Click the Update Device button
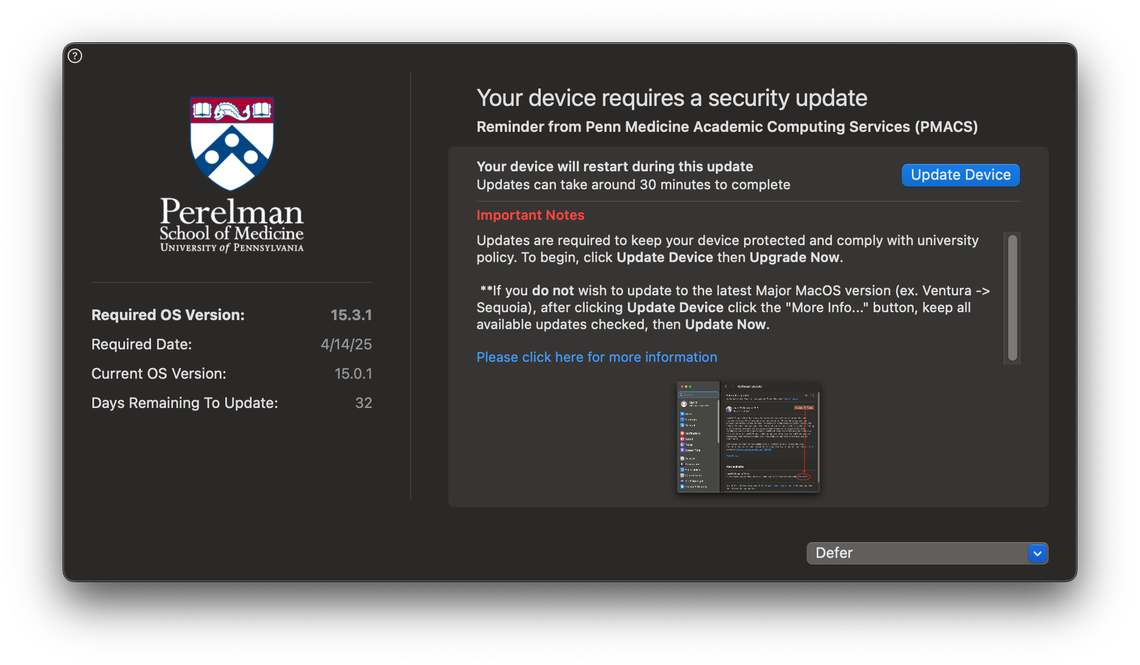The image size is (1140, 665). [960, 174]
